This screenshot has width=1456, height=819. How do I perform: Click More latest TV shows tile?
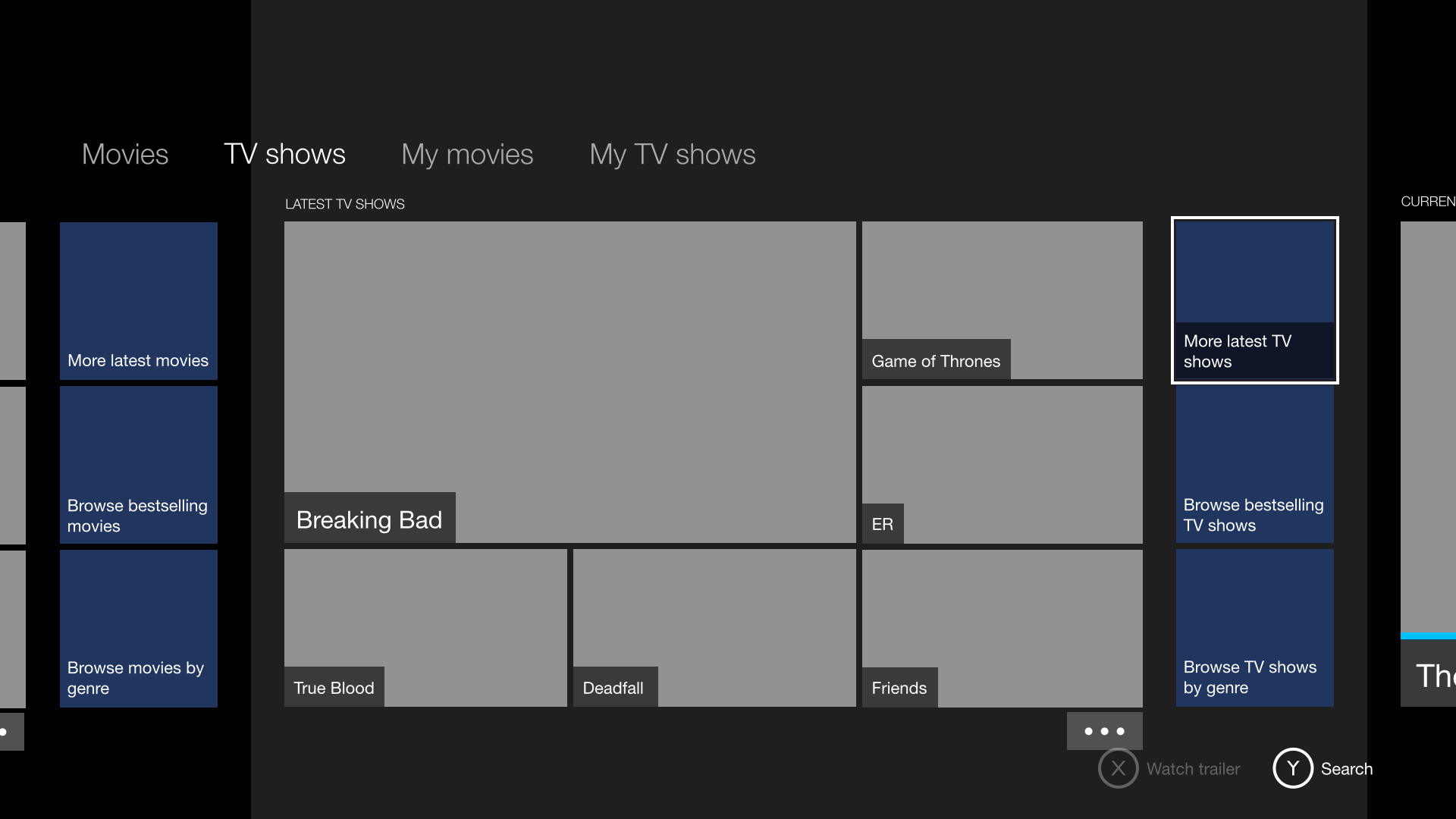click(x=1255, y=300)
